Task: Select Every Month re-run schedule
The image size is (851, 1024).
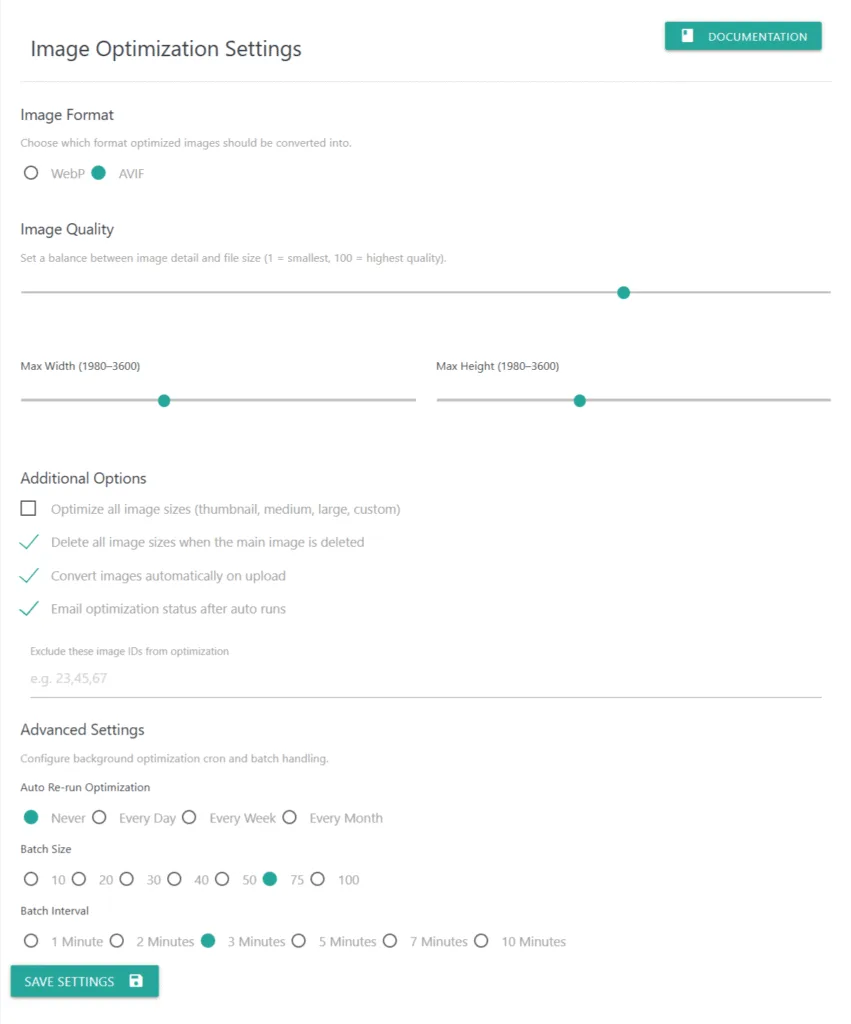Action: [289, 817]
